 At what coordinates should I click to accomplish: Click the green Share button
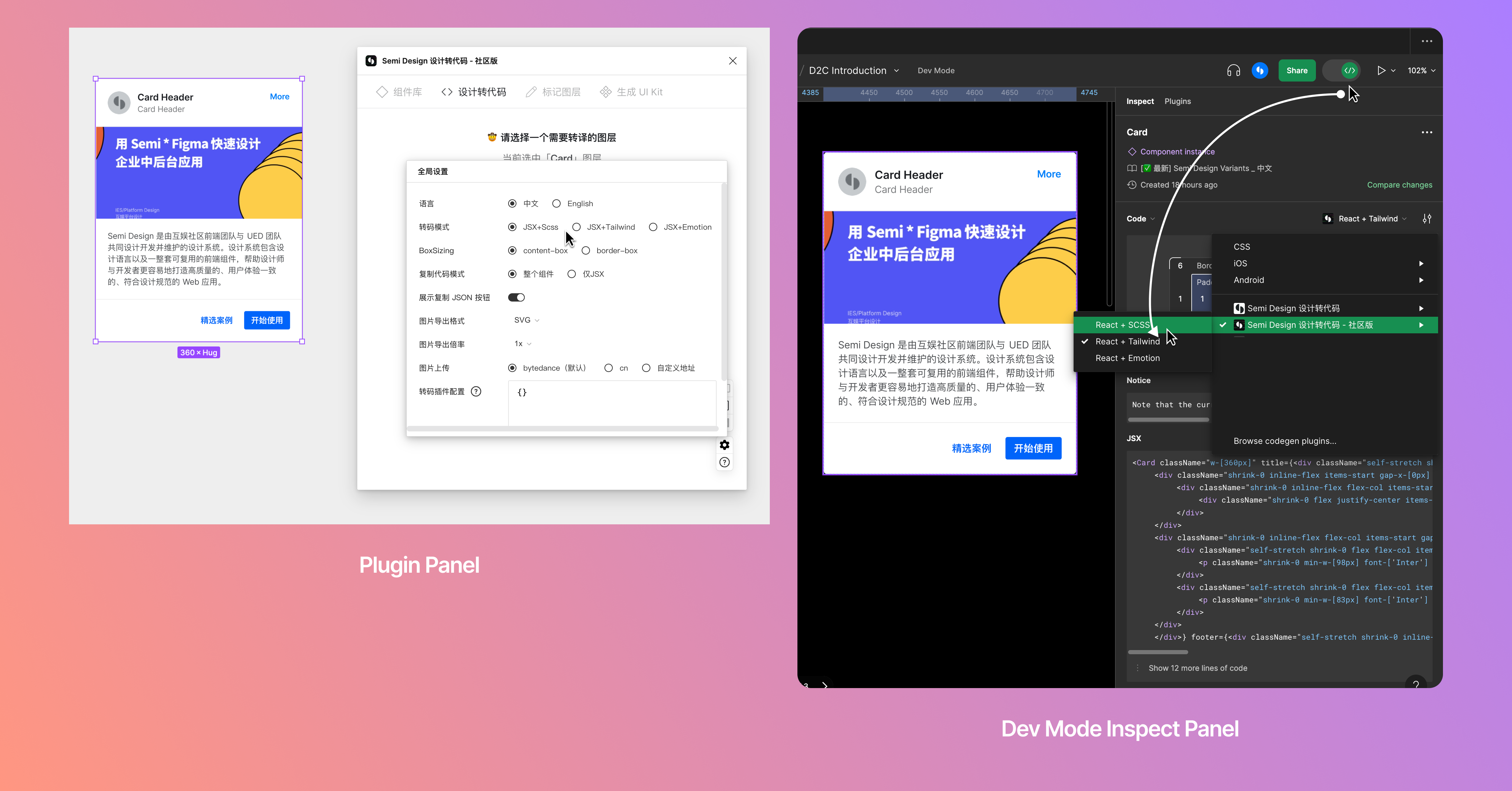coord(1297,70)
